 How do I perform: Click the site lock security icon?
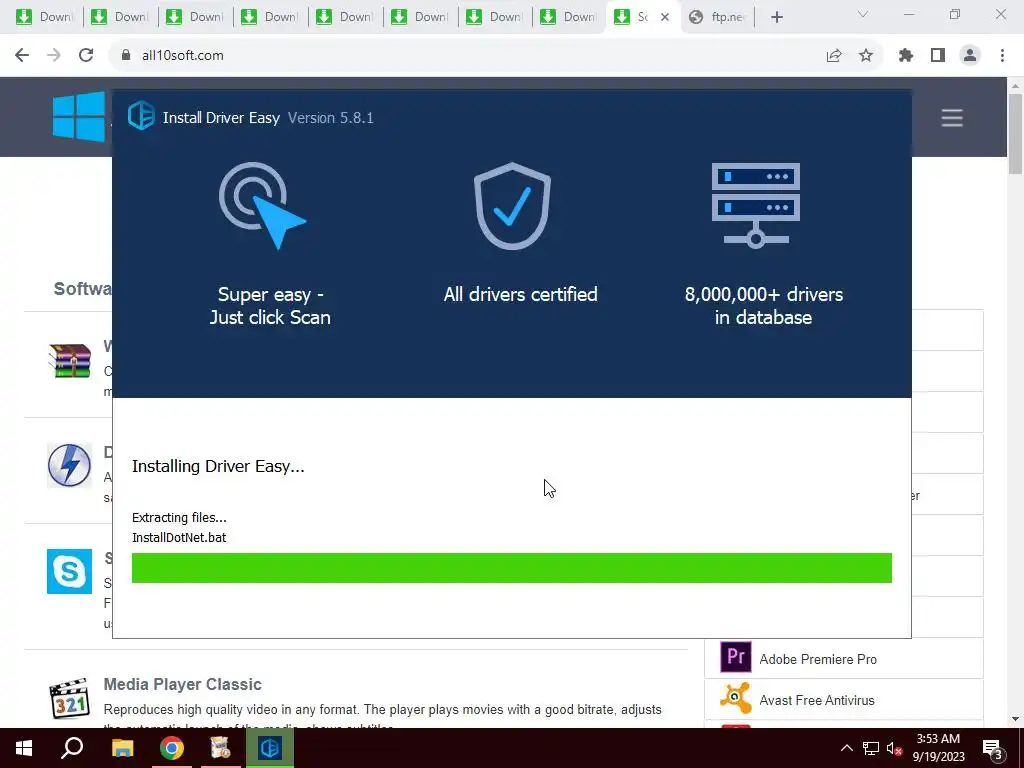click(126, 55)
